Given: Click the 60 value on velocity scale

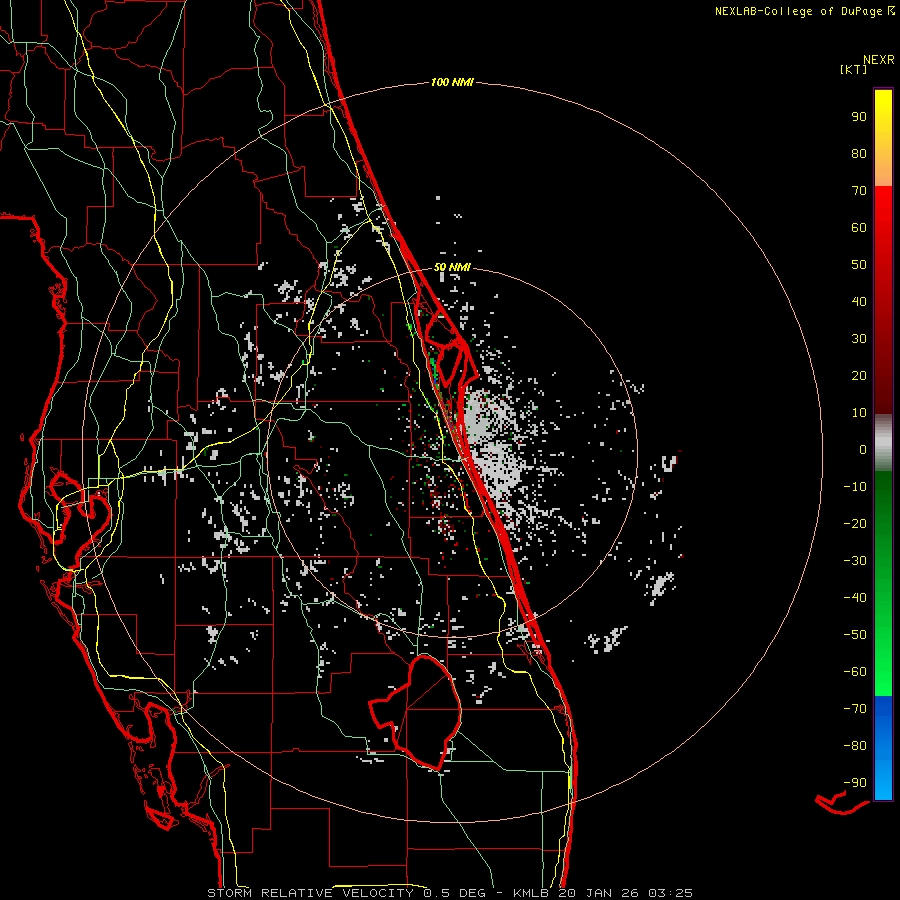Looking at the screenshot, I should point(859,228).
